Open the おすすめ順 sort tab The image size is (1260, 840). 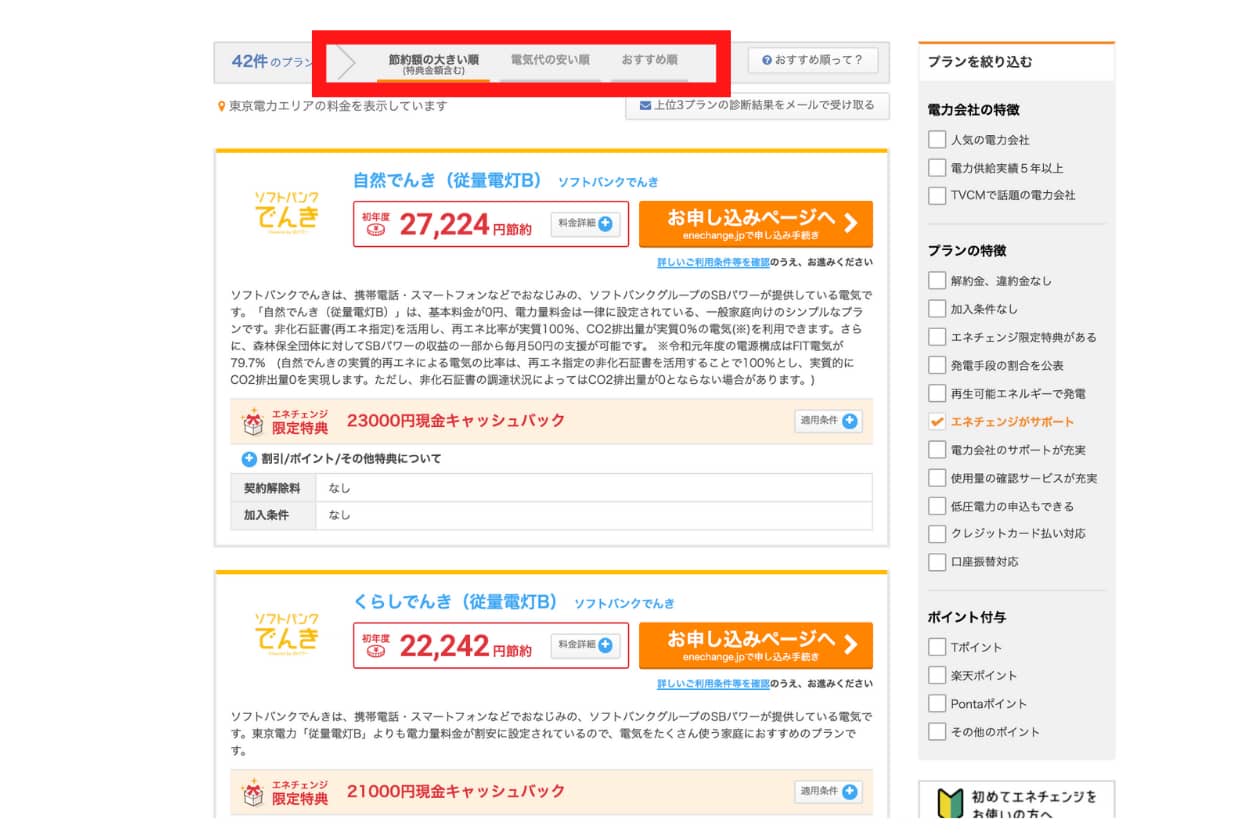tap(649, 61)
